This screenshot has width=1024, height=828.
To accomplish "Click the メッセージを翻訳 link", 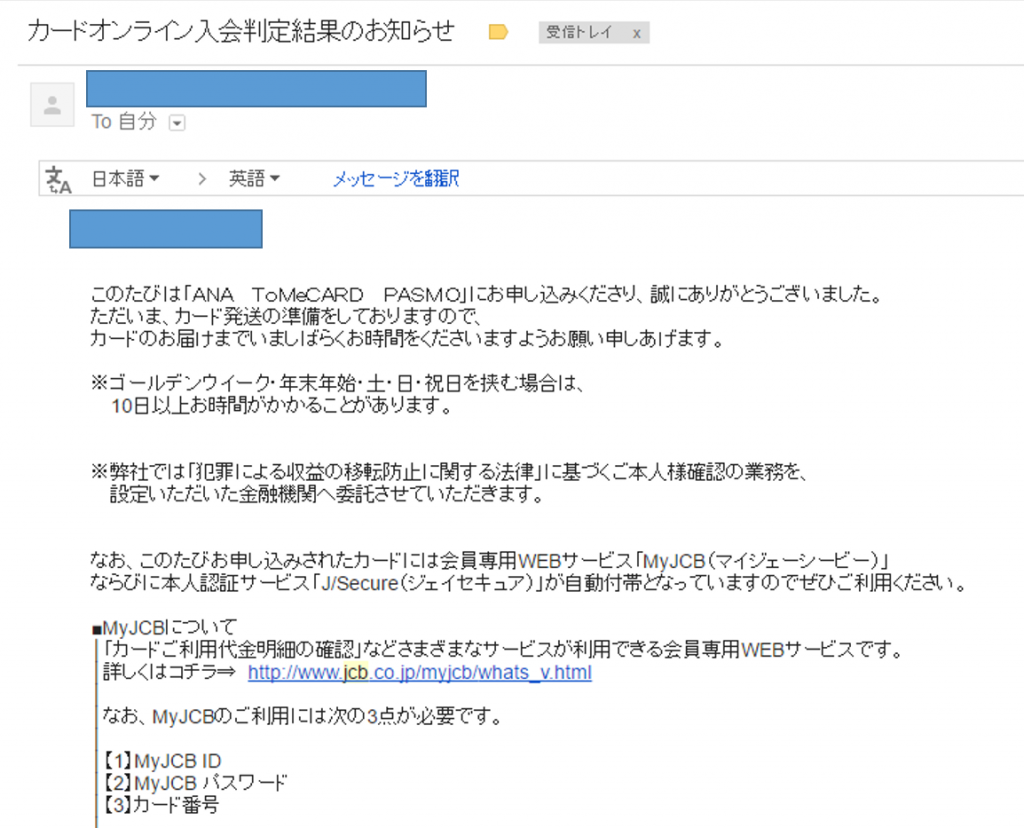I will [x=396, y=178].
